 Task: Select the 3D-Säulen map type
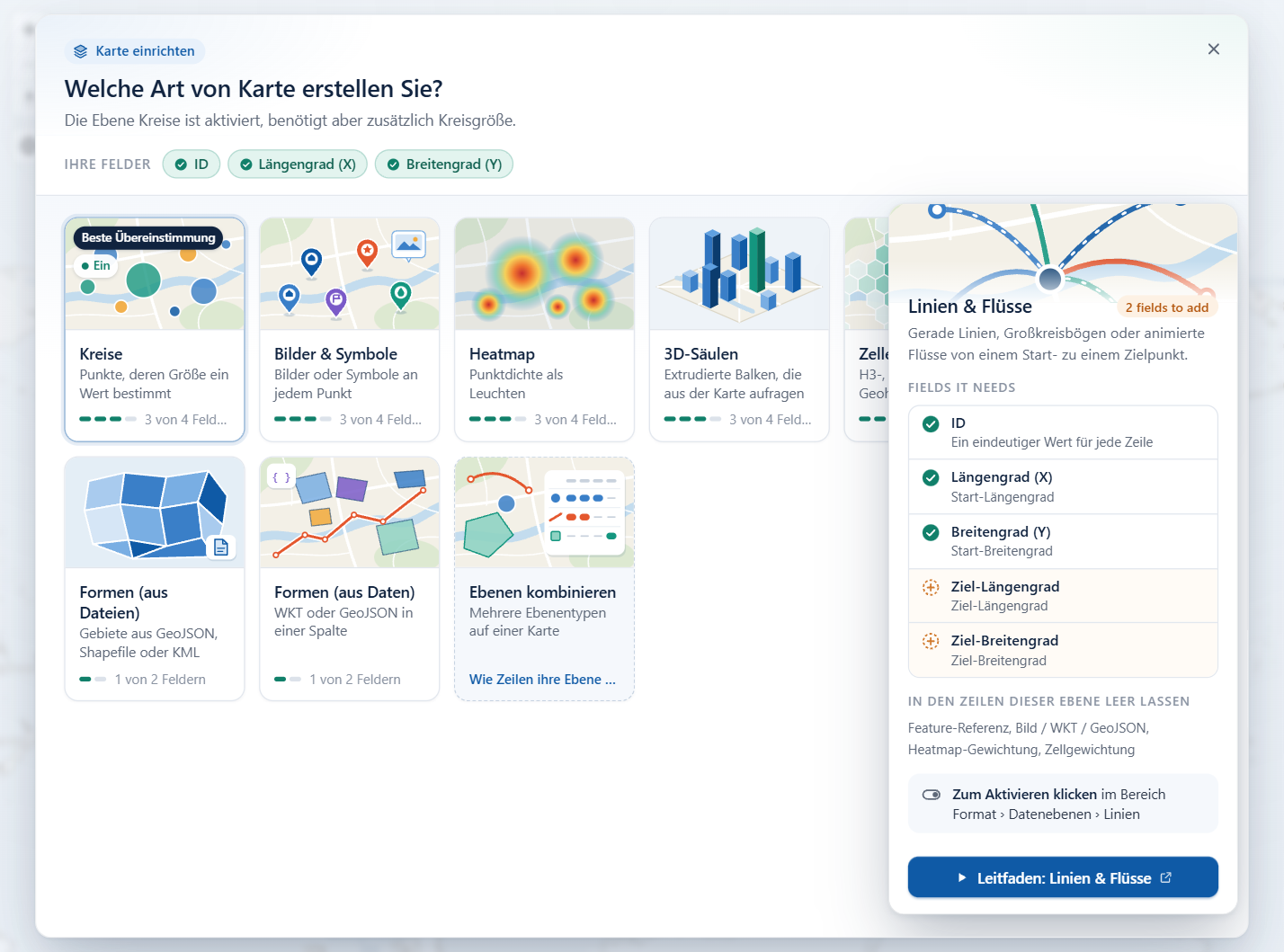click(739, 330)
